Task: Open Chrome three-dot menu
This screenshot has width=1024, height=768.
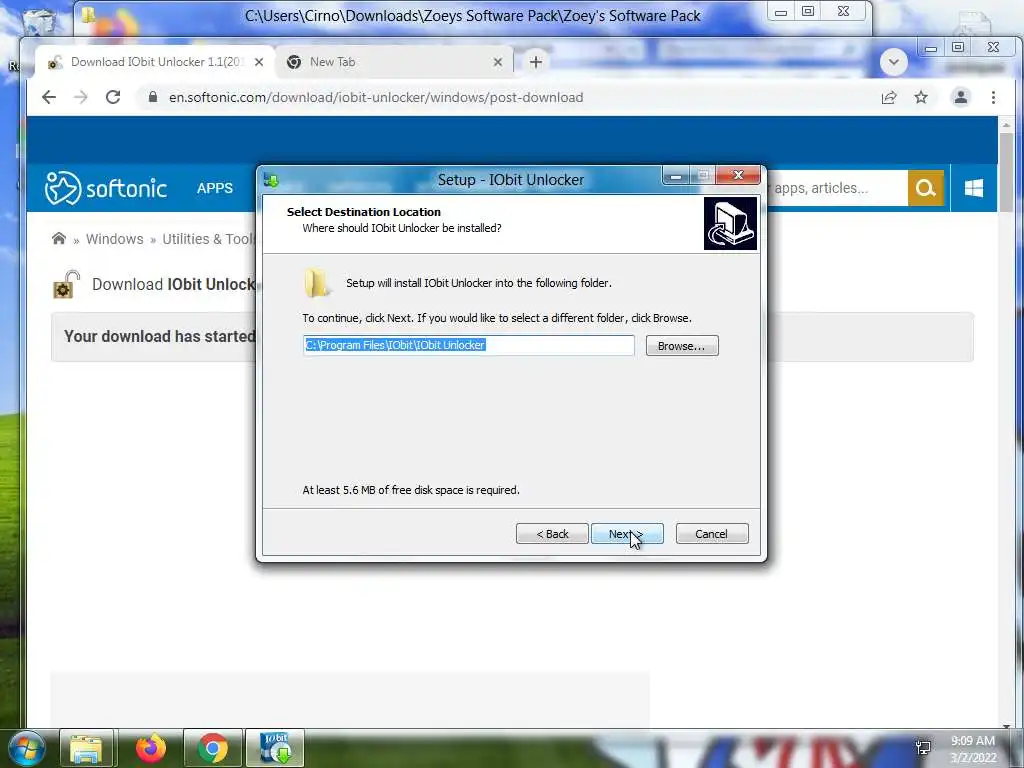Action: click(x=993, y=97)
